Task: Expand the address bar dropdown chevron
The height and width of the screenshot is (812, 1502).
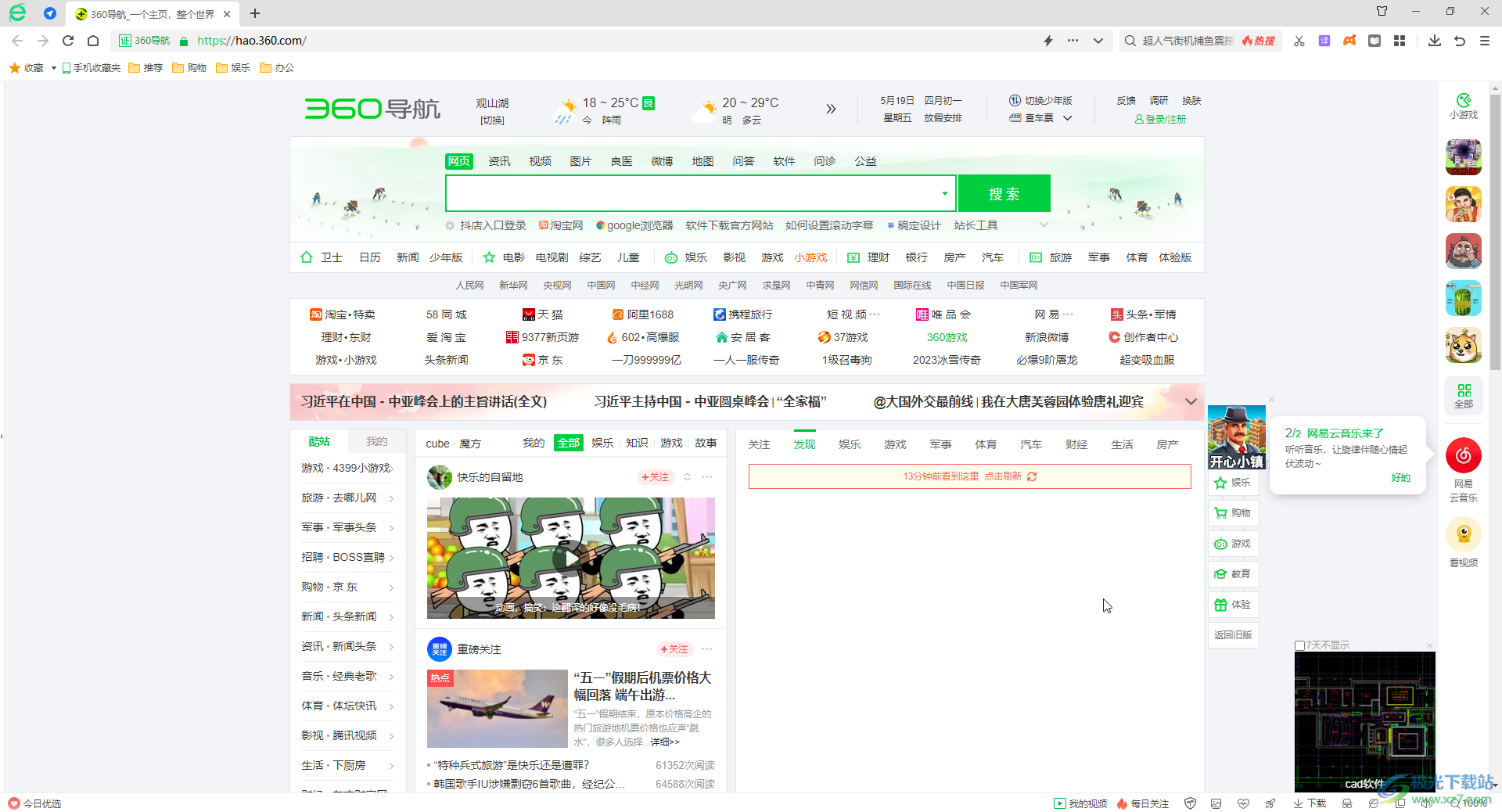Action: tap(1098, 41)
